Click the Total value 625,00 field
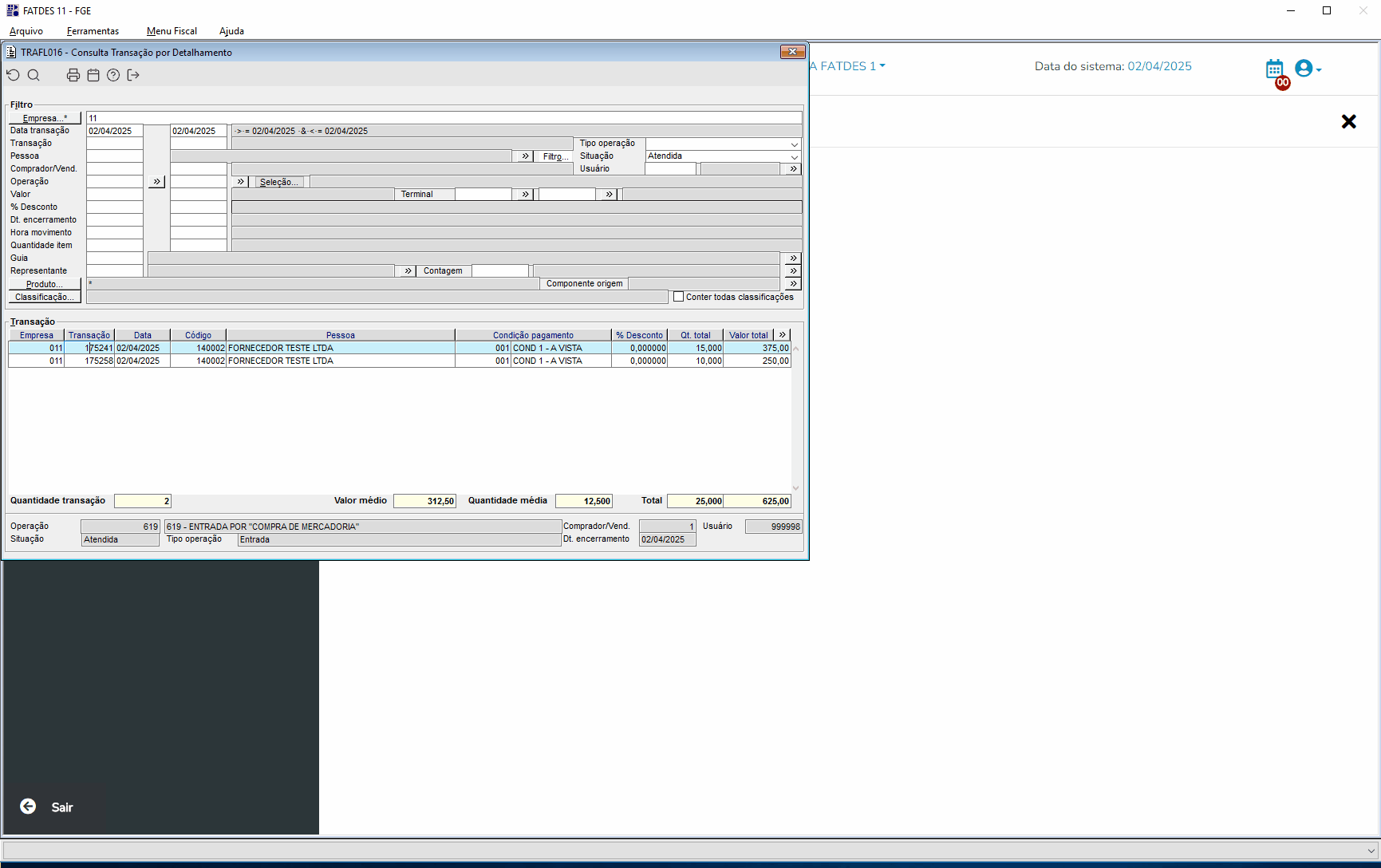 click(x=757, y=501)
